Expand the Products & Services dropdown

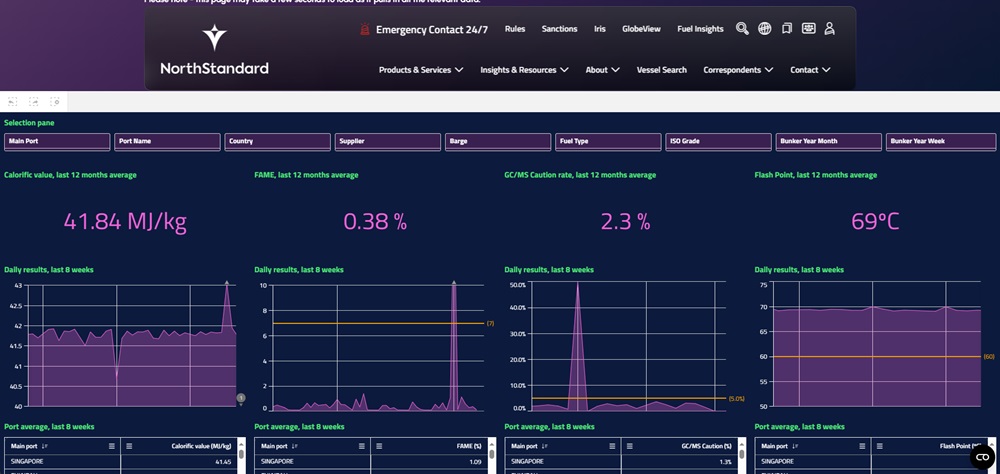coord(421,70)
